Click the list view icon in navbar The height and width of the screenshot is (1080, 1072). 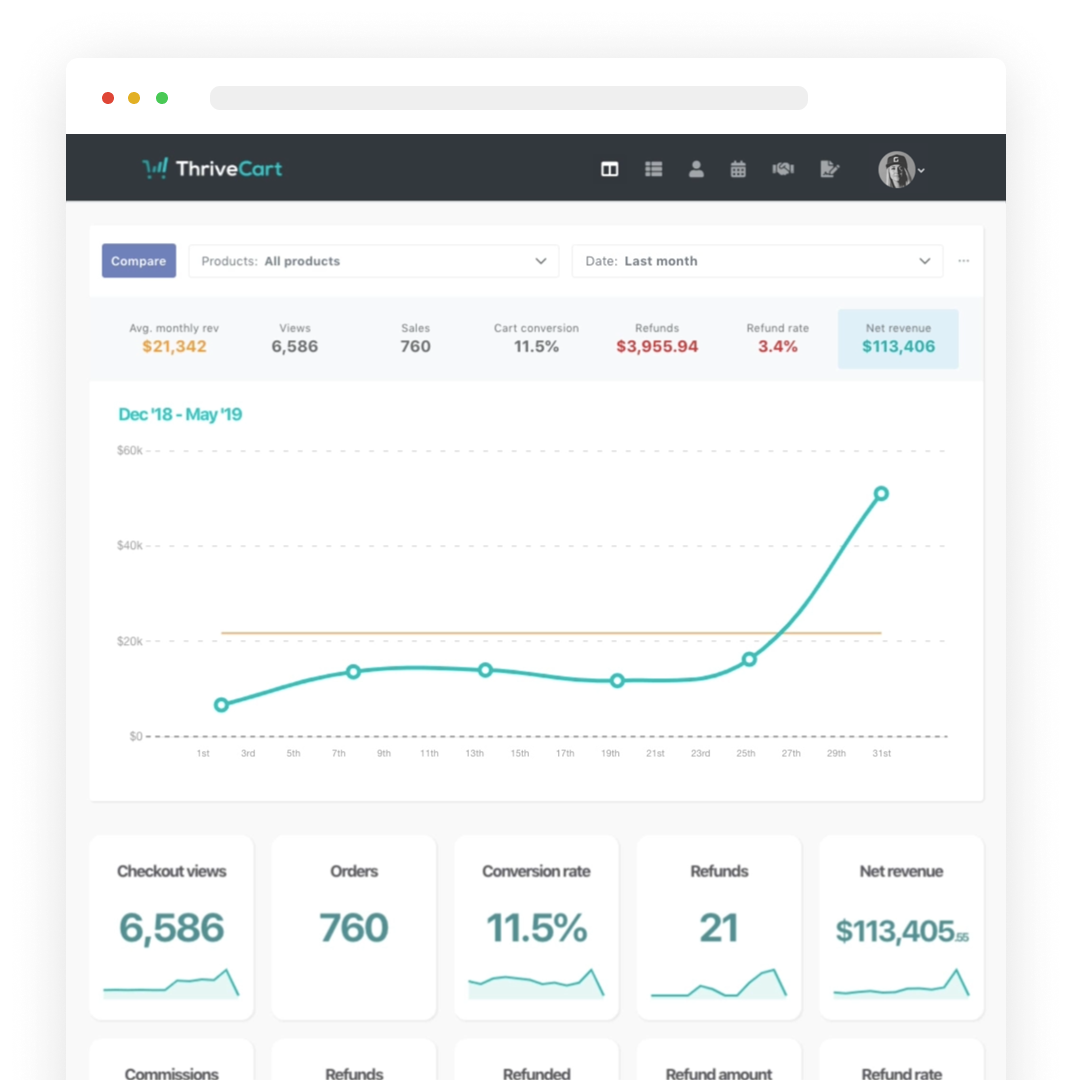click(653, 169)
